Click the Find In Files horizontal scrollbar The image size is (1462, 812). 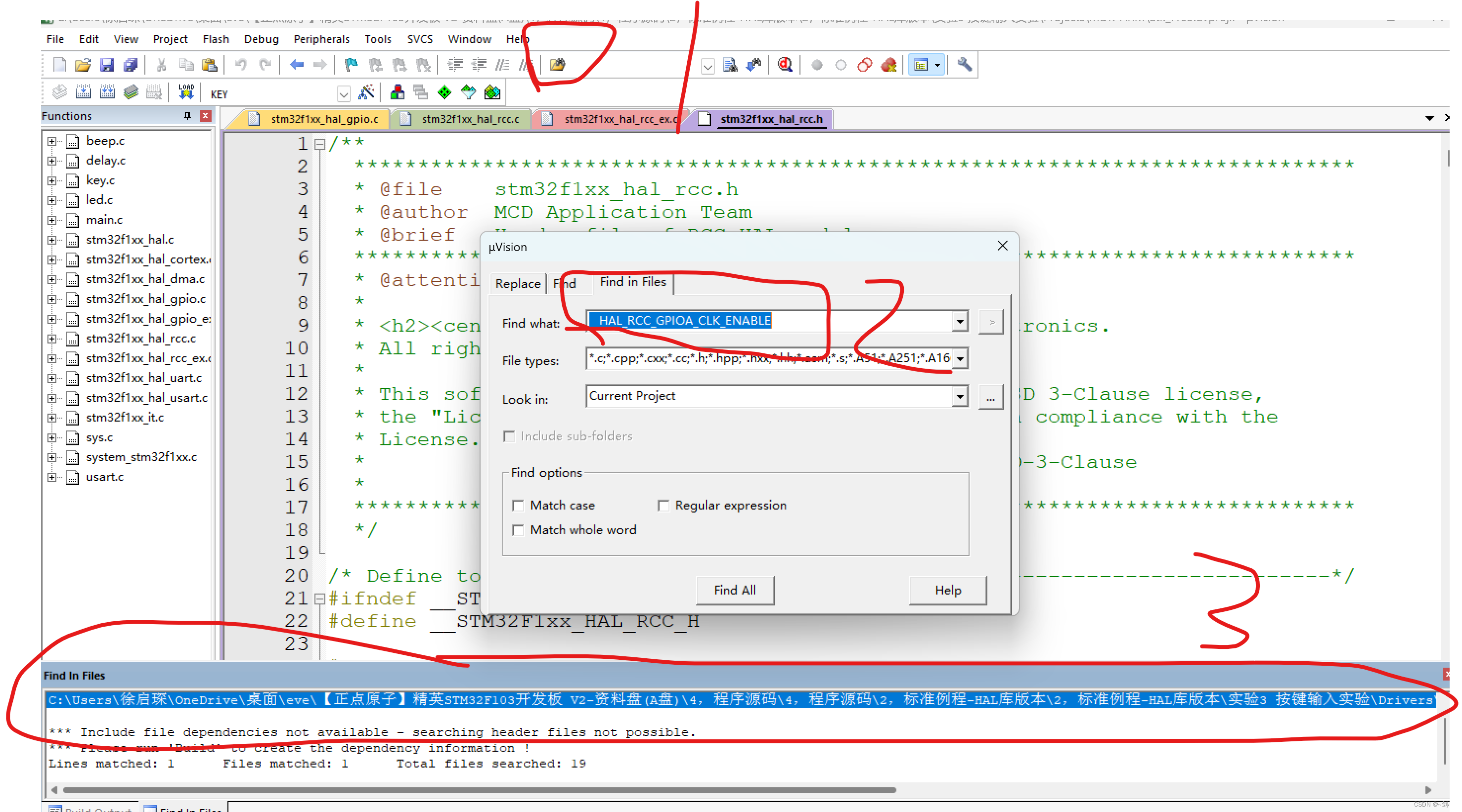pos(479,790)
